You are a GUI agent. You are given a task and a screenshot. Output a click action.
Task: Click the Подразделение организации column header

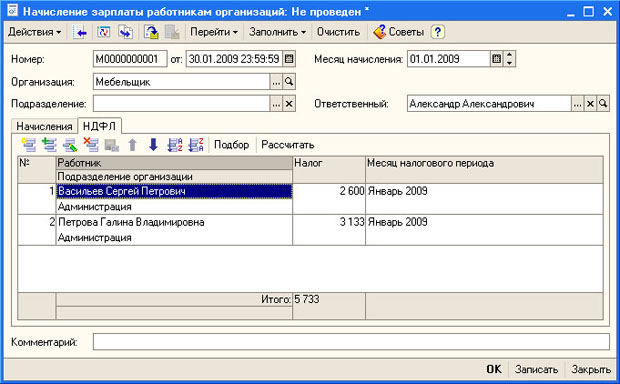point(174,177)
